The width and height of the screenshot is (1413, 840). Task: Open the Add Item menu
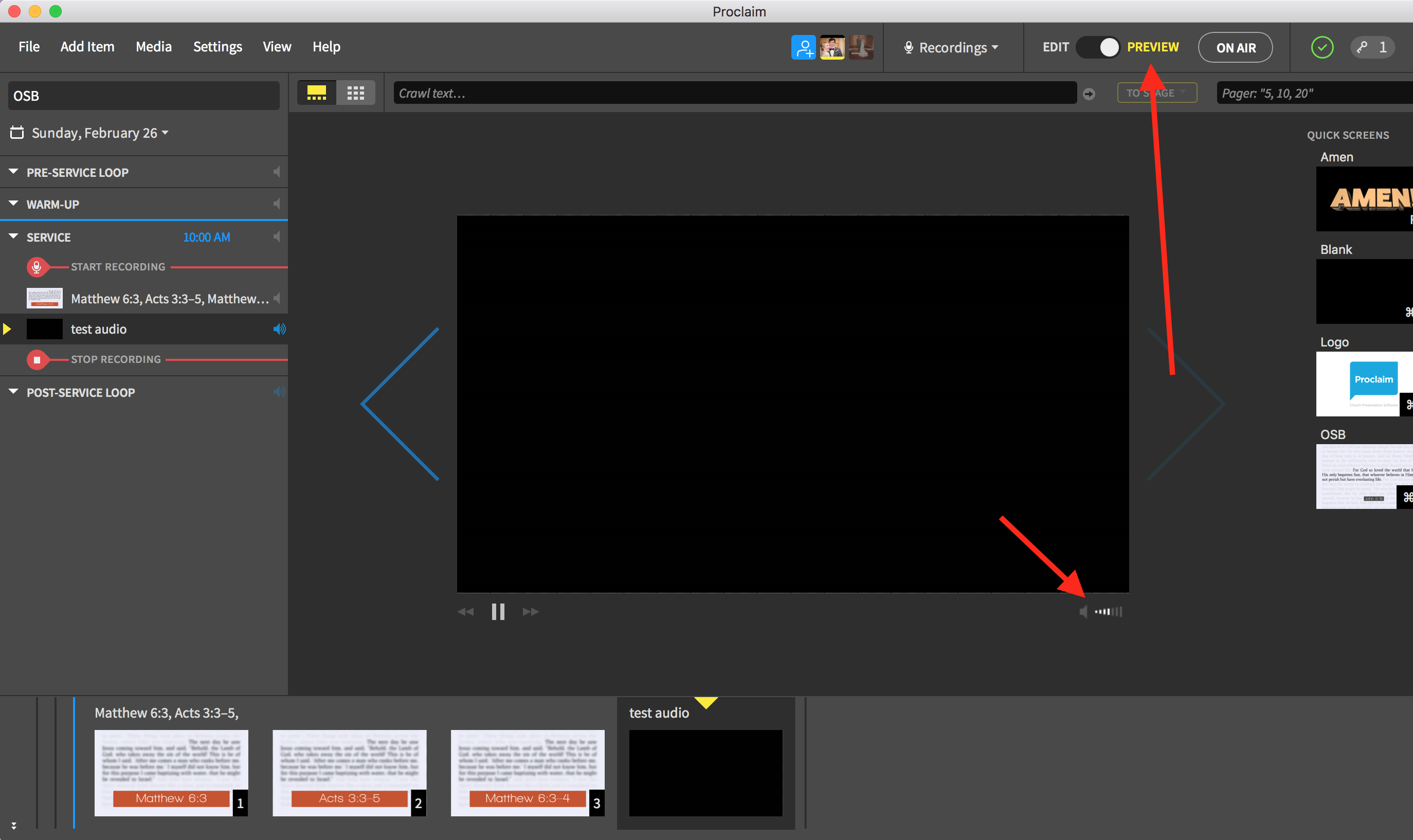click(87, 47)
